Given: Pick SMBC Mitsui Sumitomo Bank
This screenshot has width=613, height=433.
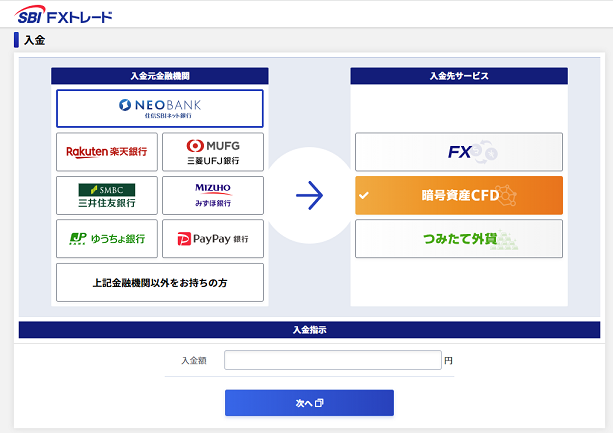Looking at the screenshot, I should pyautogui.click(x=107, y=195).
